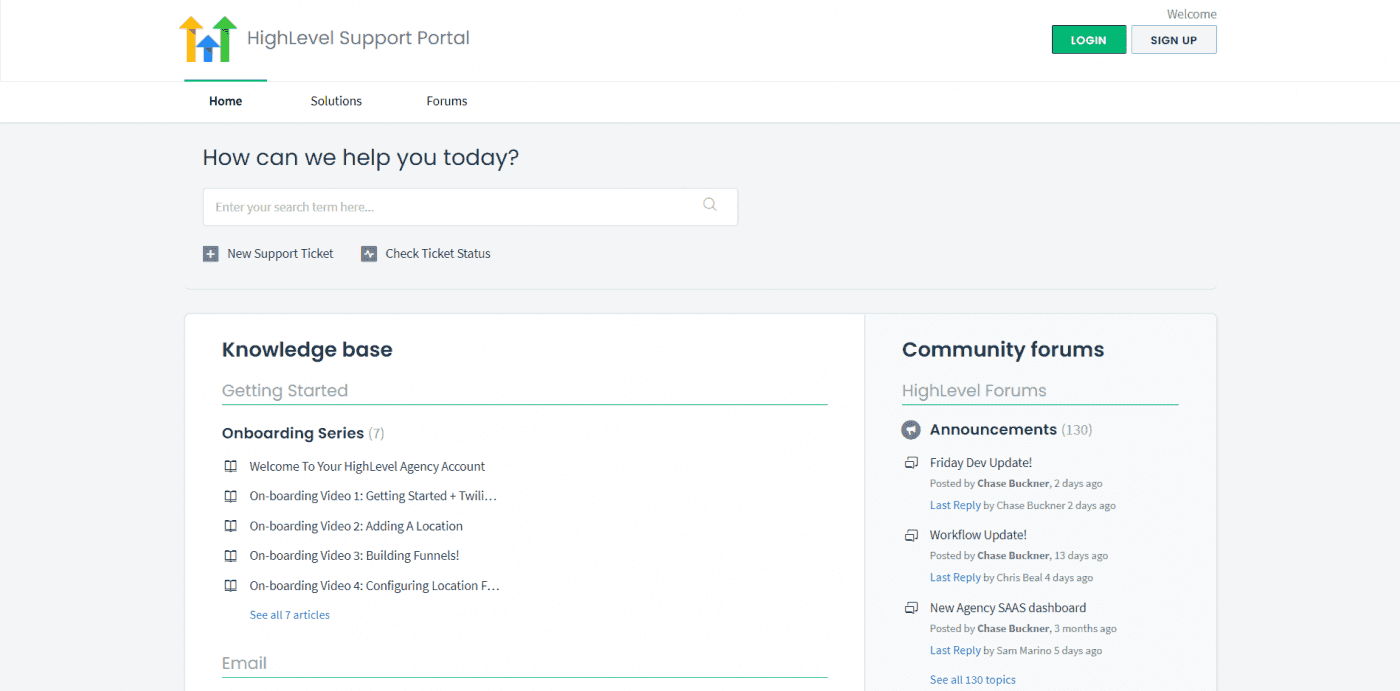Image resolution: width=1400 pixels, height=691 pixels.
Task: Click discussion icon next to Friday Dev Update!
Action: (x=911, y=463)
